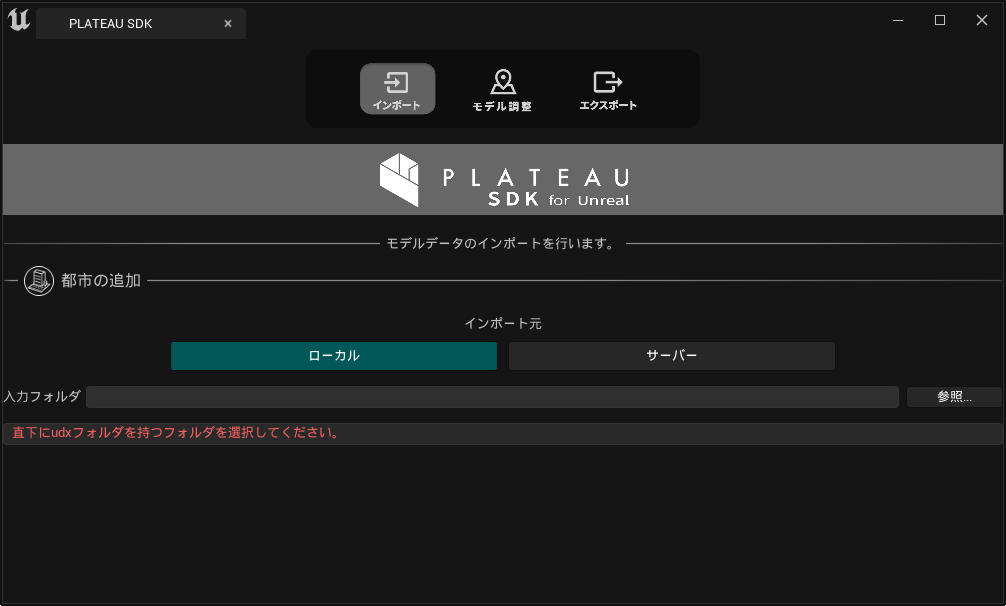Close the PLATEAU SDK window

coord(982,21)
